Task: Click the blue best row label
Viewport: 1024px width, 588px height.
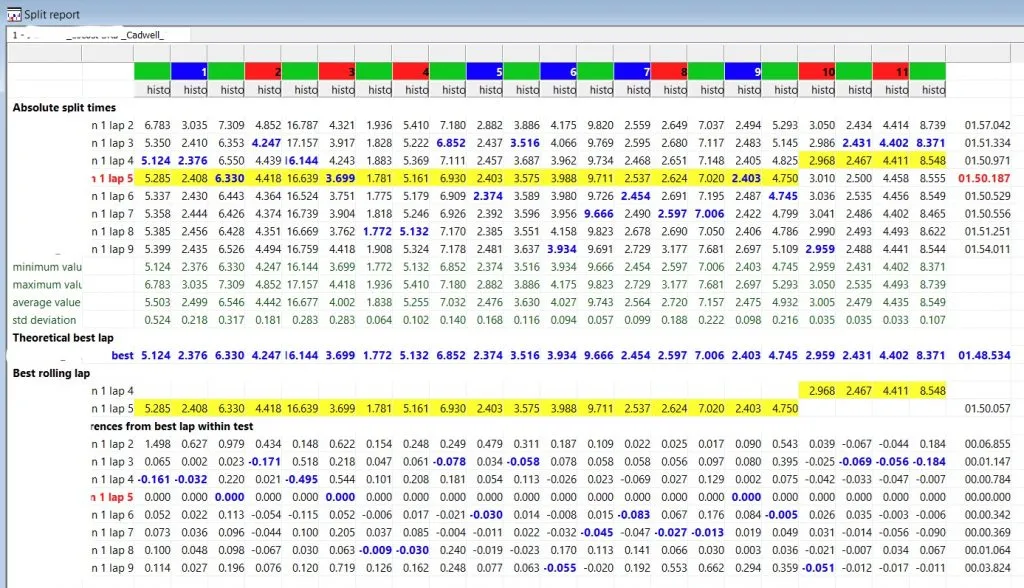Action: 122,355
